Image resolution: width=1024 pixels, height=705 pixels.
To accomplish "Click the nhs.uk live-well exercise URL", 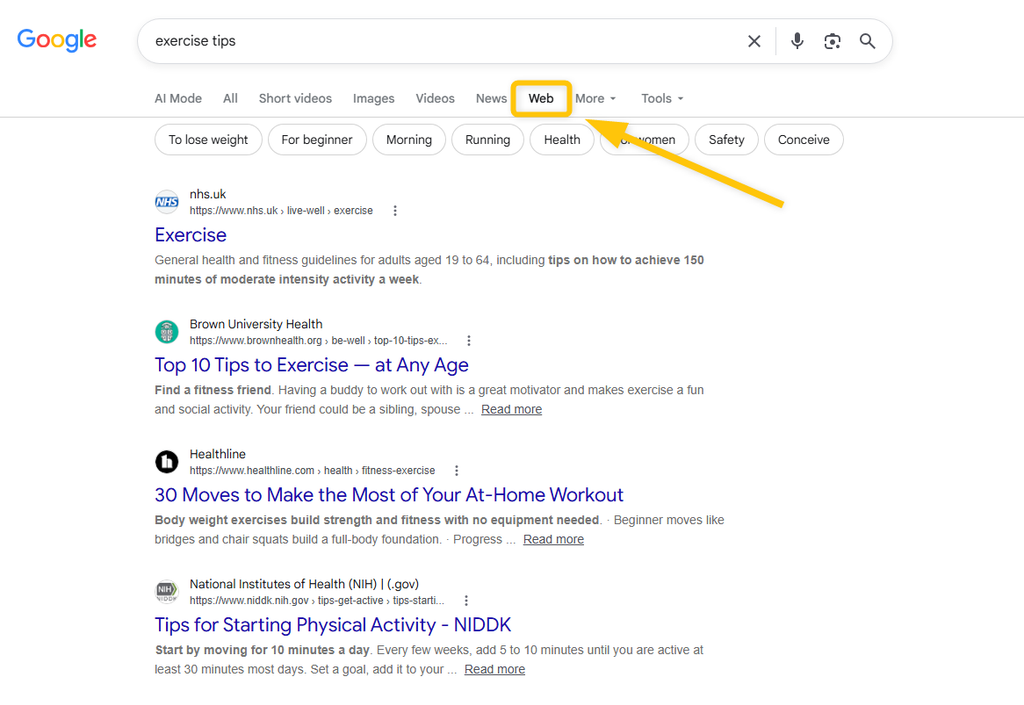I will click(x=281, y=211).
